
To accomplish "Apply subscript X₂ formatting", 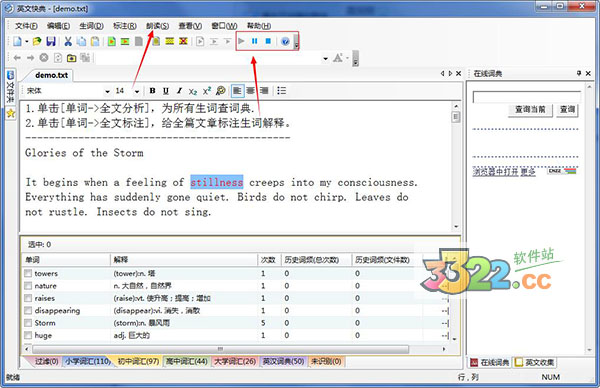I will [193, 91].
